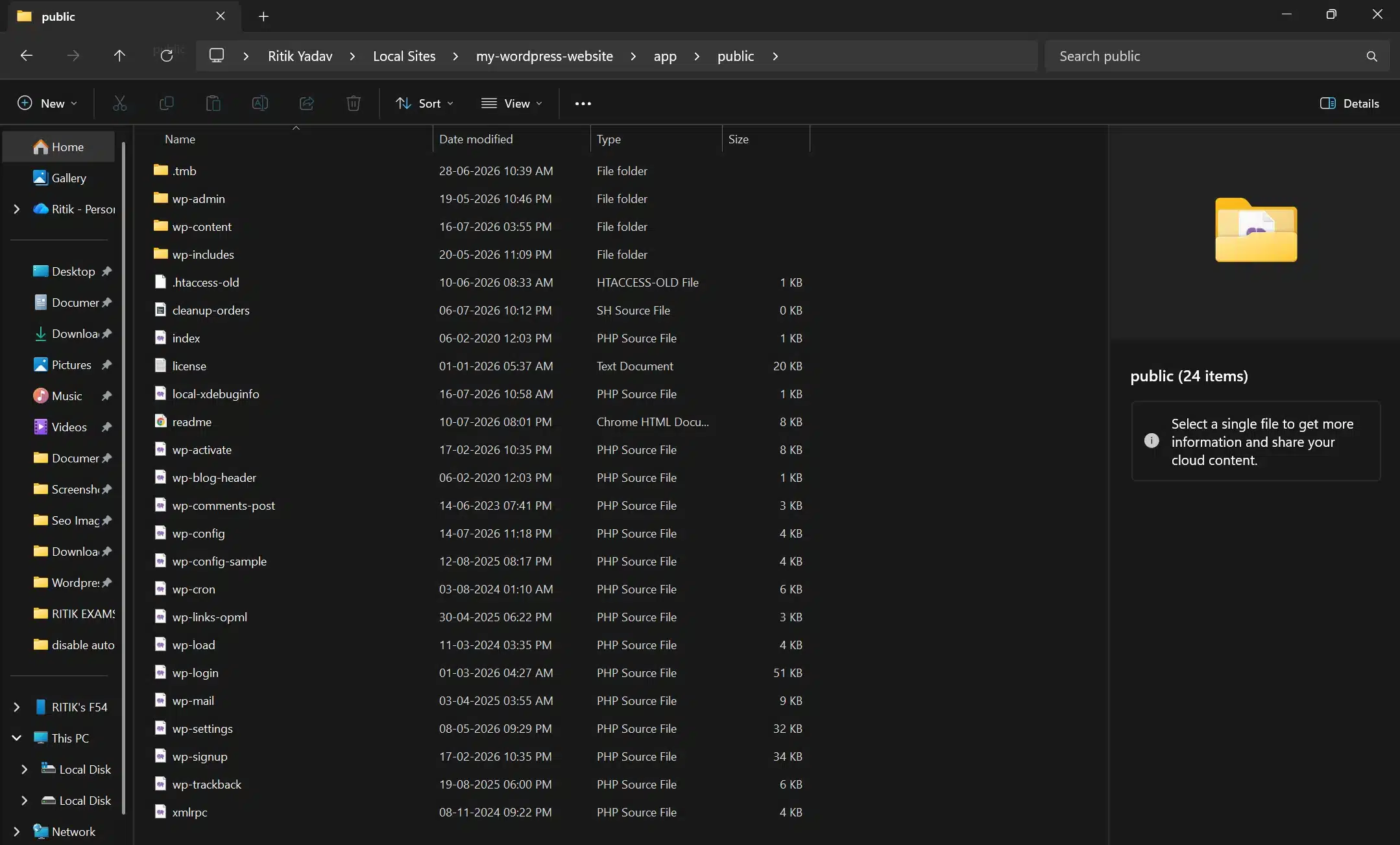
Task: Open Gallery in the sidebar
Action: pos(59,178)
